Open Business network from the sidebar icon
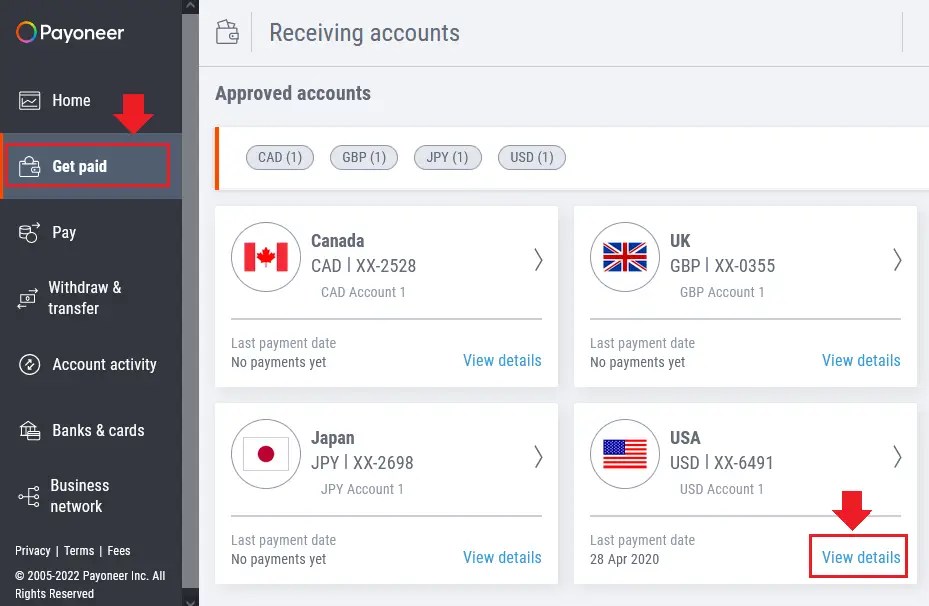929x606 pixels. [x=29, y=494]
